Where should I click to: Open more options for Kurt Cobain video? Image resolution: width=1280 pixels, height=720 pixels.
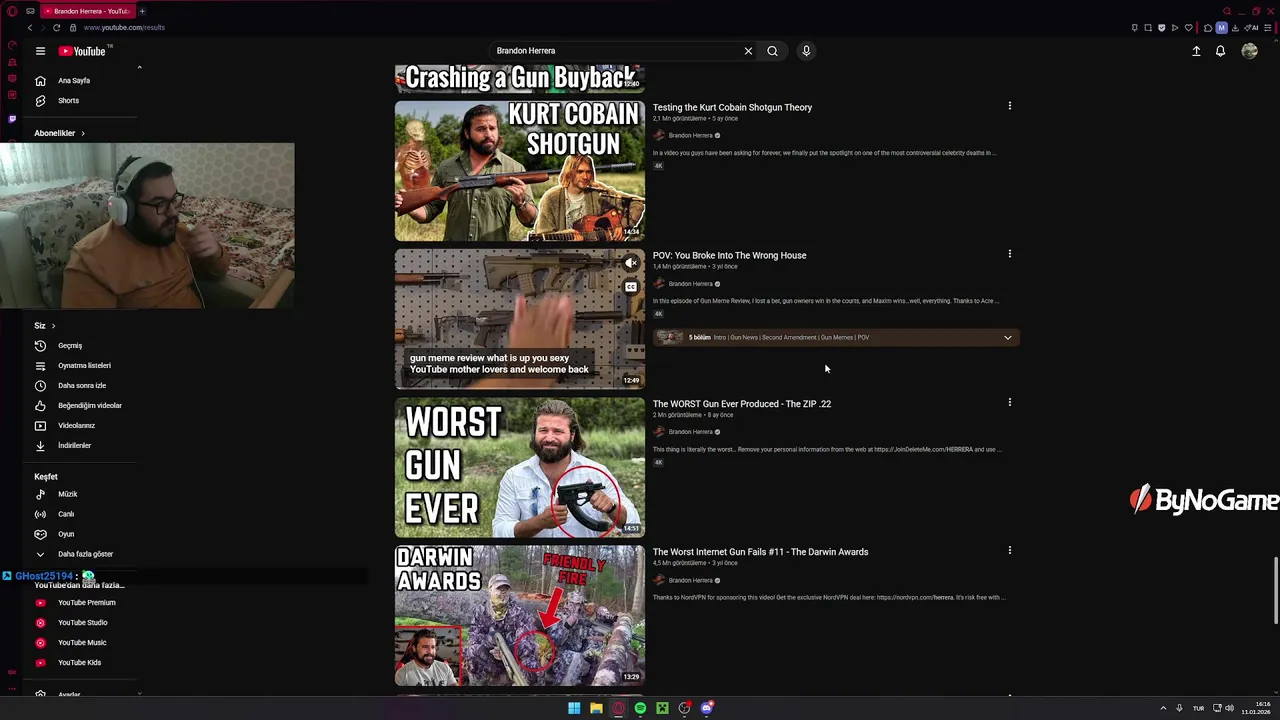coord(1009,106)
